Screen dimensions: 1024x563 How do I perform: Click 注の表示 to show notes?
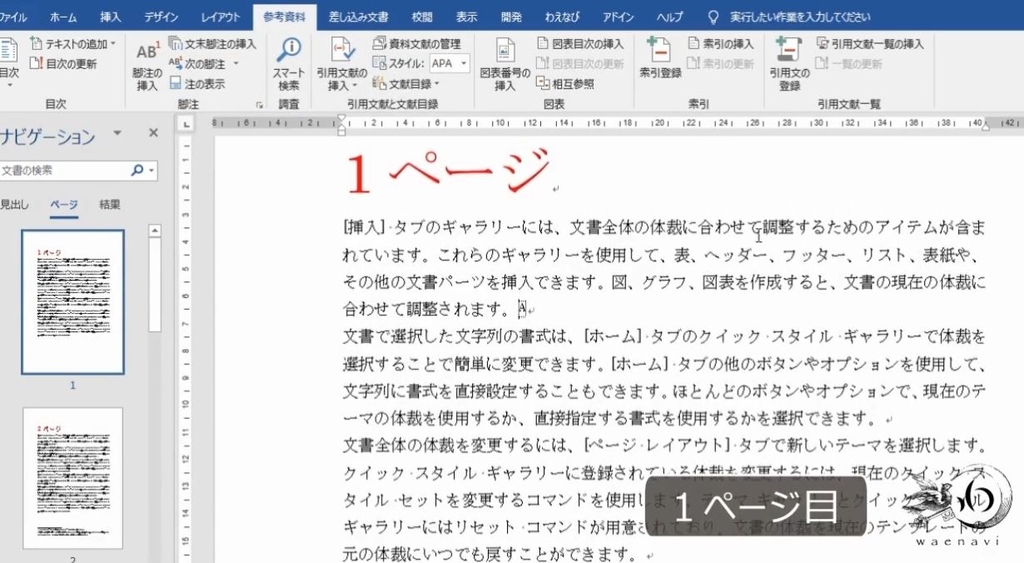click(197, 83)
